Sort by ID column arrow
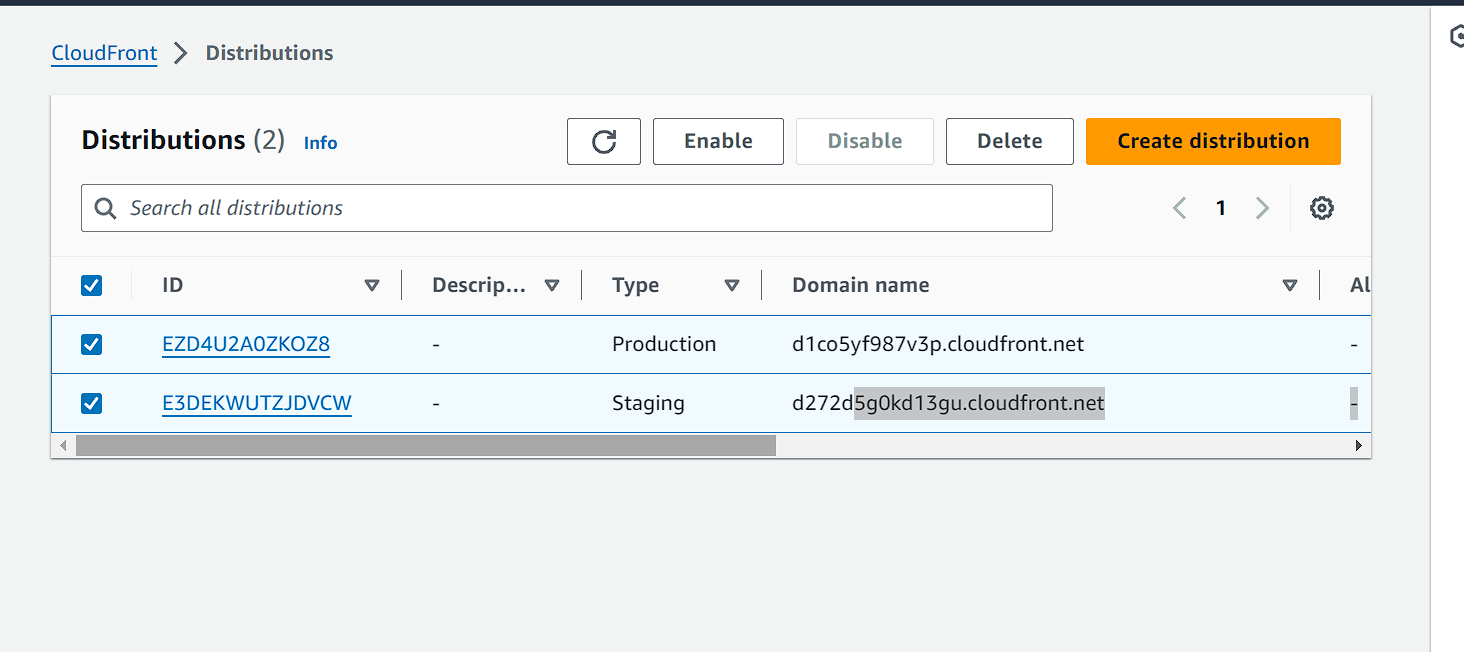Screen dimensions: 1464x652 tap(372, 286)
